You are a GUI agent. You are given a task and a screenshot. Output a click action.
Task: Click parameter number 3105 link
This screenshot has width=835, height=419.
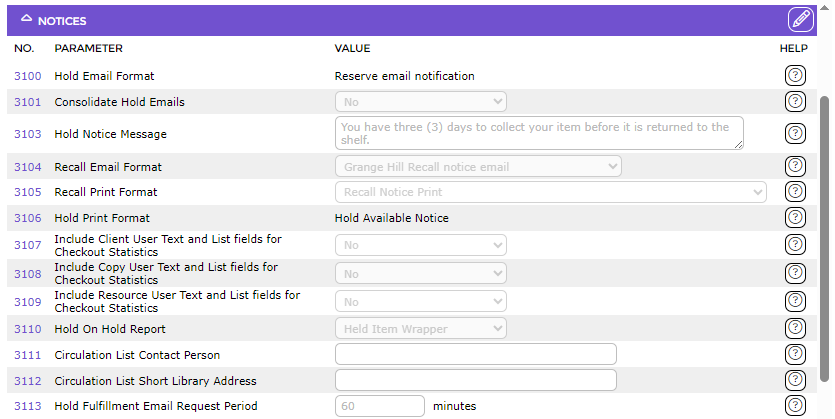(x=28, y=192)
